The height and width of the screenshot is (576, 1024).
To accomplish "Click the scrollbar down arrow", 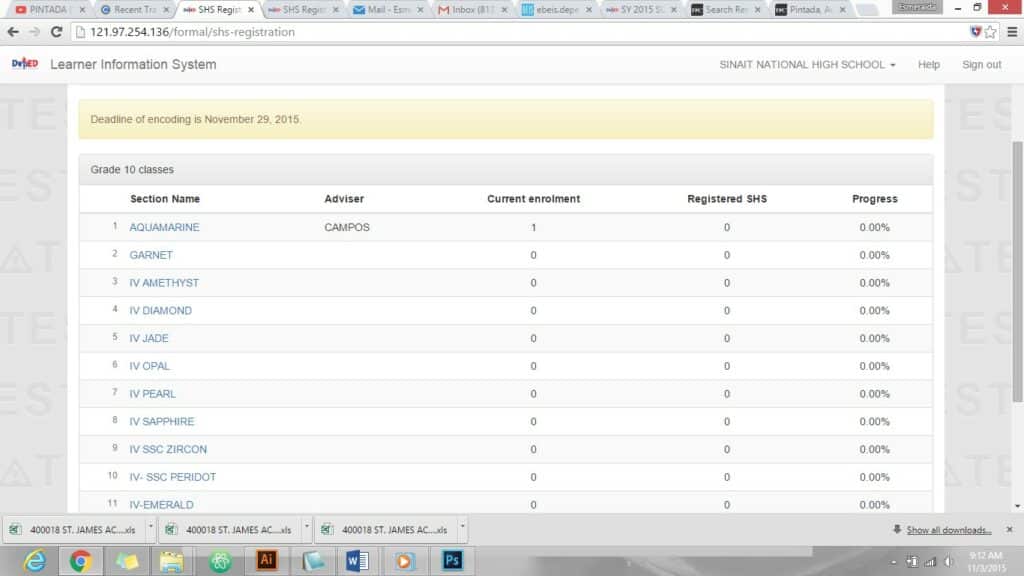I will (x=1017, y=506).
